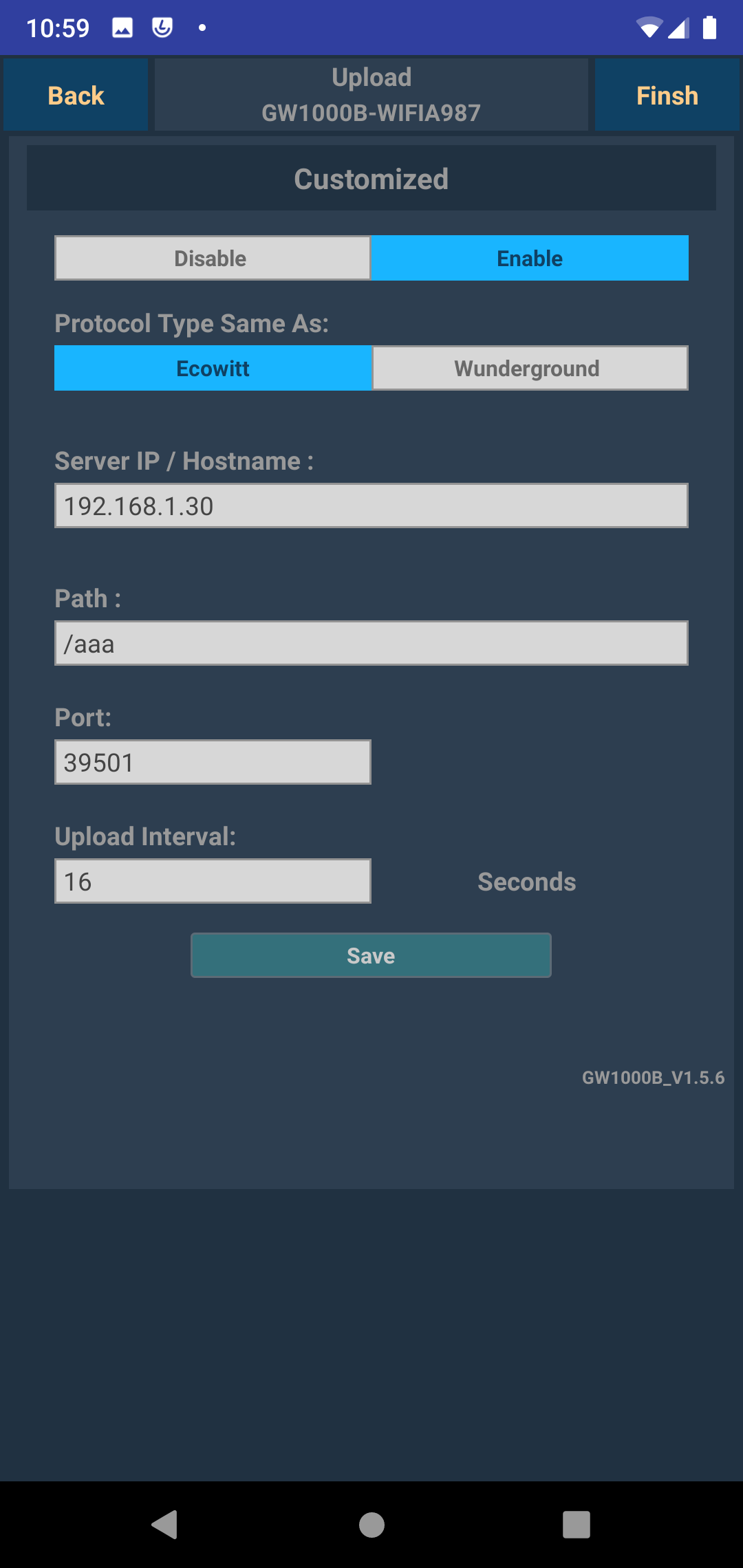743x1568 pixels.
Task: Edit the Upload Interval seconds field
Action: point(213,881)
